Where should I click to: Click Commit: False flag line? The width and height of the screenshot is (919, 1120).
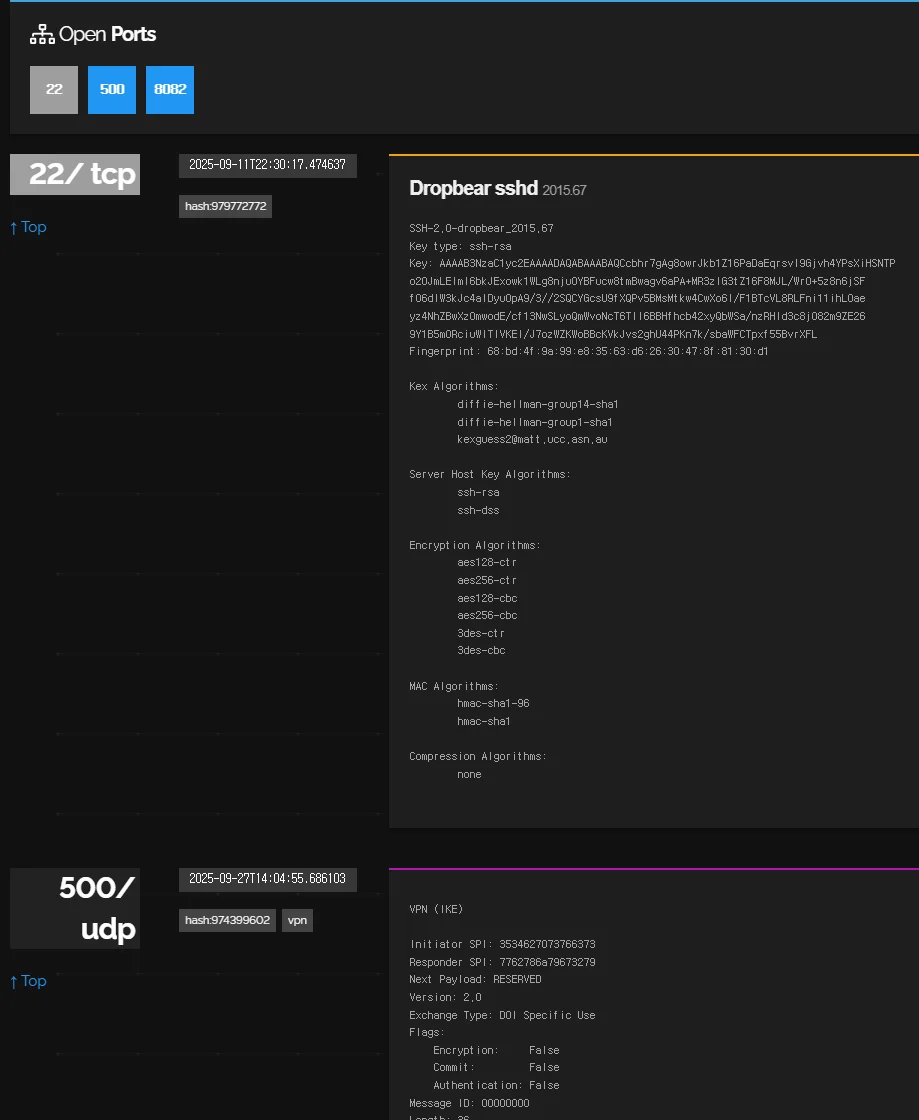[x=496, y=1067]
